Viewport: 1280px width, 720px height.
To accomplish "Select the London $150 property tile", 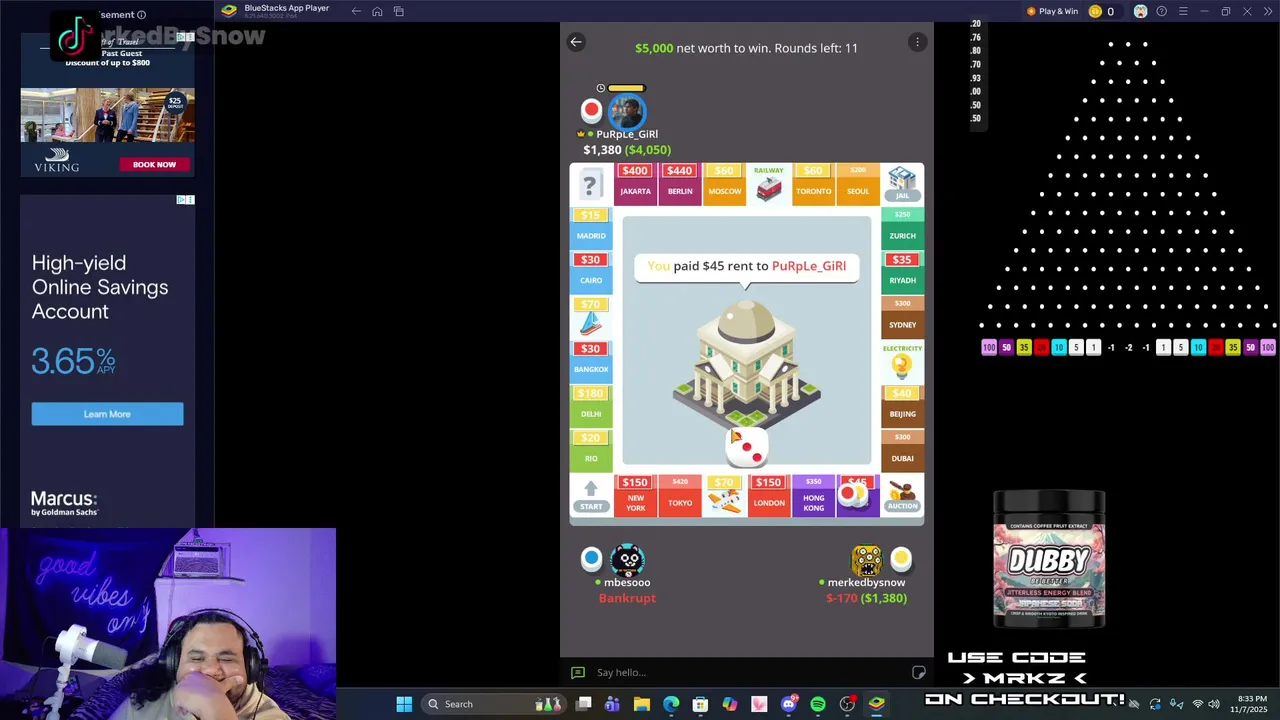I will coord(769,495).
